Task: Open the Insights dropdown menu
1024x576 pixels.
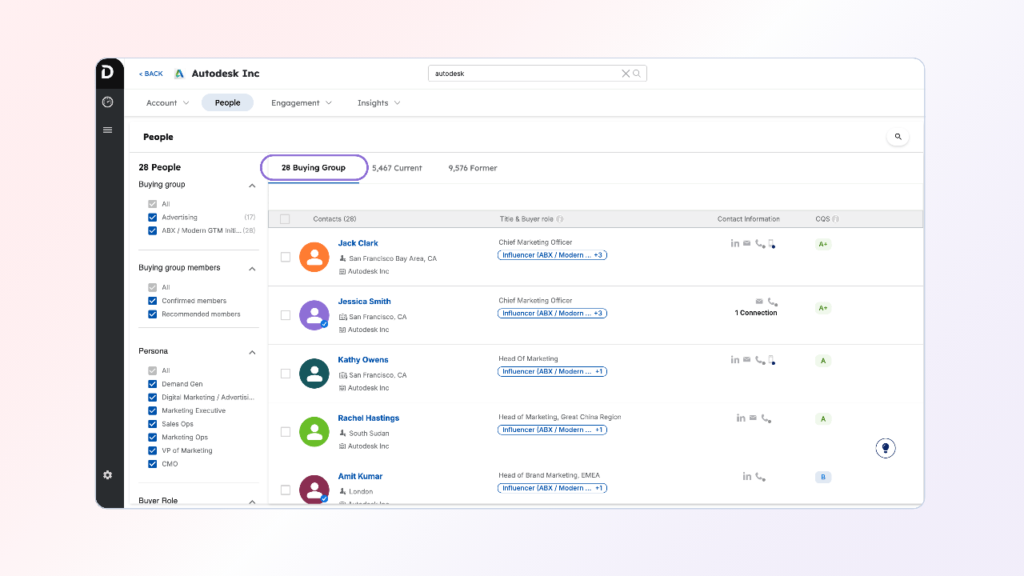Action: (x=379, y=103)
